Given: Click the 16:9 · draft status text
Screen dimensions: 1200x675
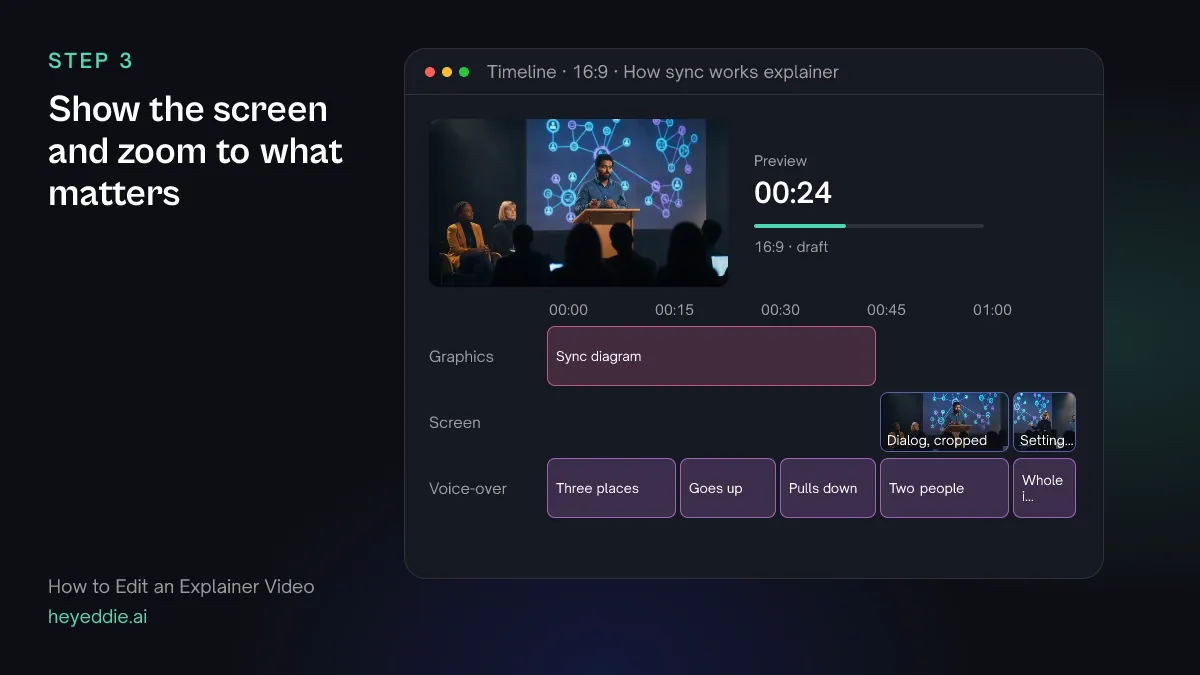Looking at the screenshot, I should click(x=791, y=246).
